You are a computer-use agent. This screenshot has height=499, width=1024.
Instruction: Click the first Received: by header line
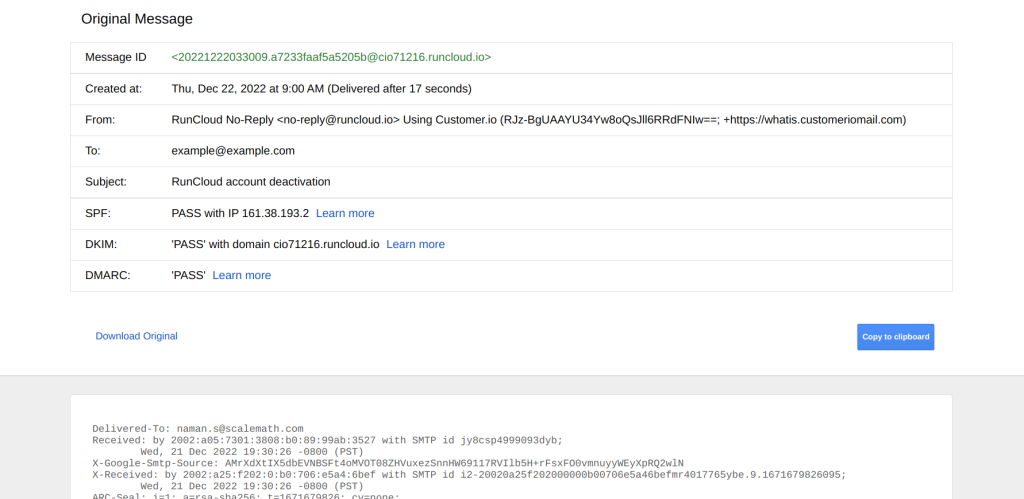tap(327, 440)
